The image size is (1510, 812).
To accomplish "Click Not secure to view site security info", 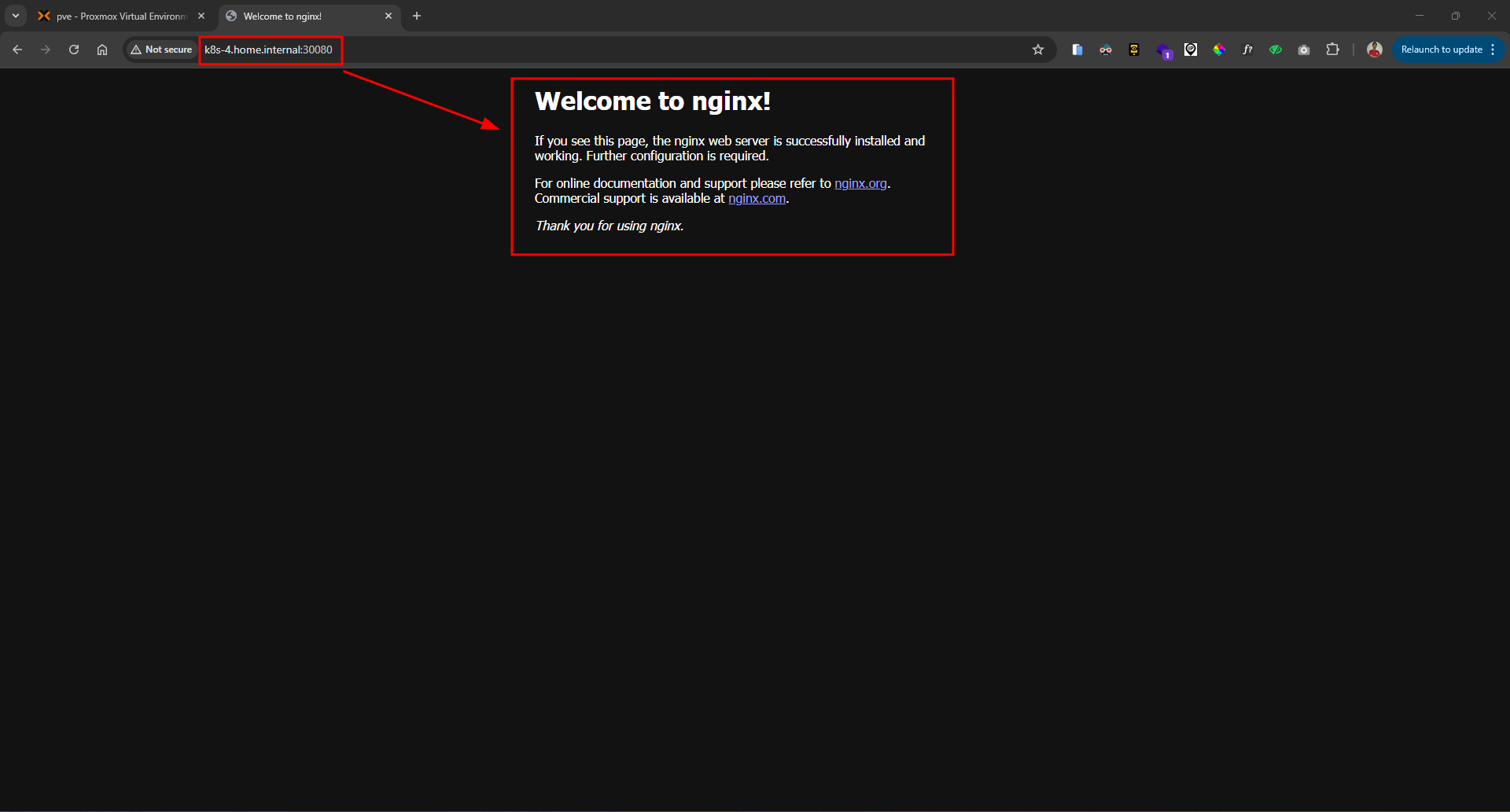I will point(160,49).
